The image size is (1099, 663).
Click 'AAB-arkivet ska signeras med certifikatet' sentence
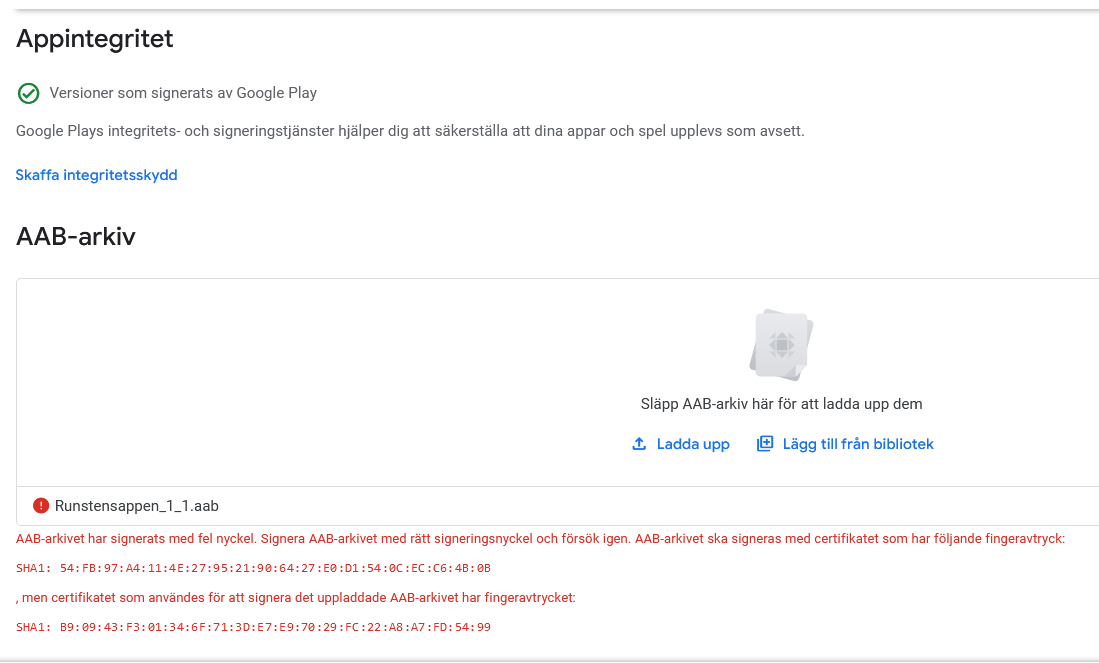pyautogui.click(x=850, y=538)
